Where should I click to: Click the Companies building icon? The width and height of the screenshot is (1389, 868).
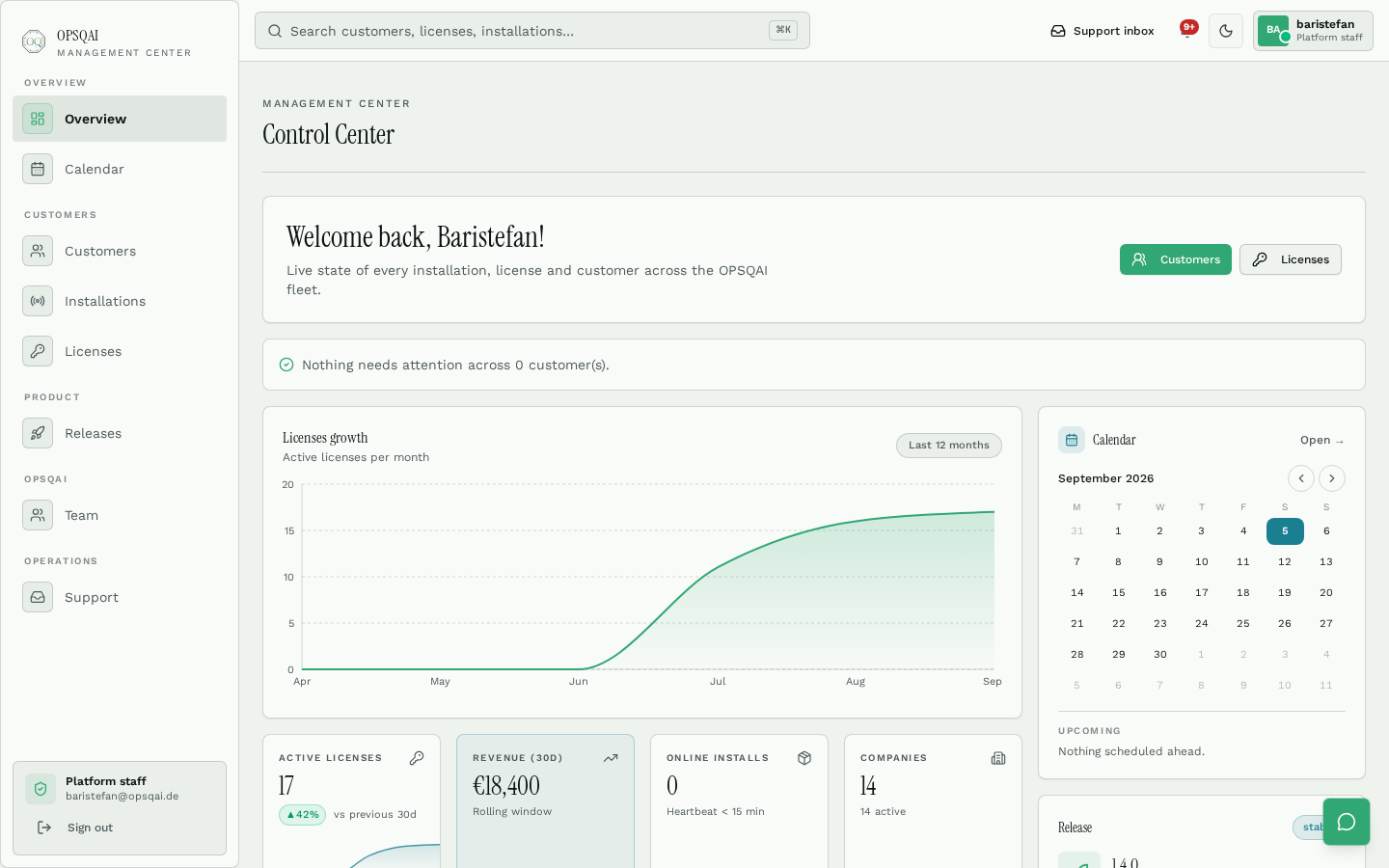pyautogui.click(x=998, y=758)
